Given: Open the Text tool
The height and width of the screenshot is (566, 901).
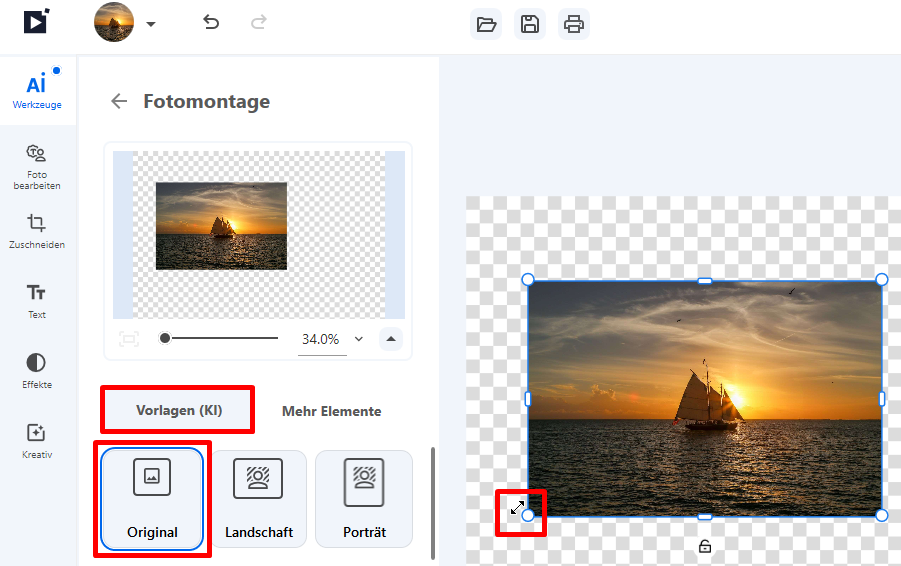Looking at the screenshot, I should (37, 302).
